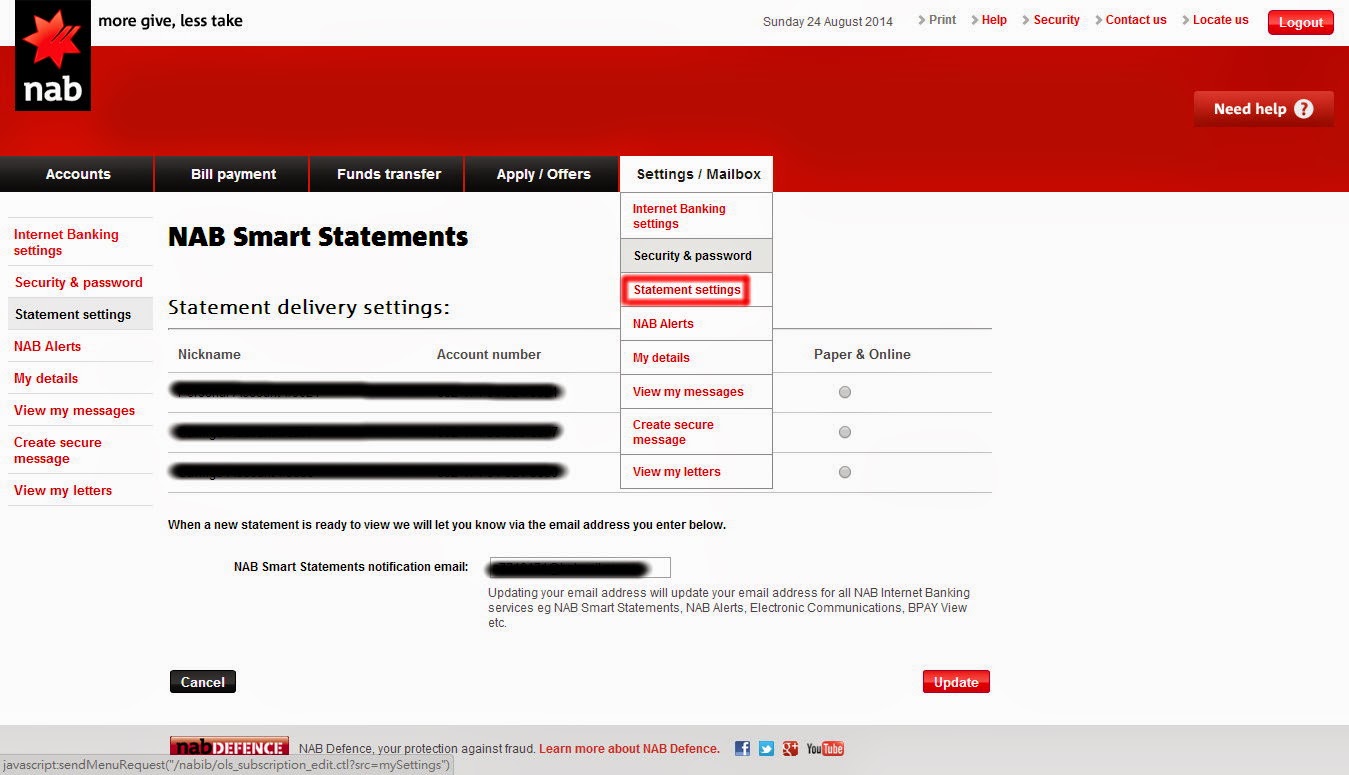This screenshot has height=775, width=1349.
Task: Click the Nickname column header
Action: (209, 354)
